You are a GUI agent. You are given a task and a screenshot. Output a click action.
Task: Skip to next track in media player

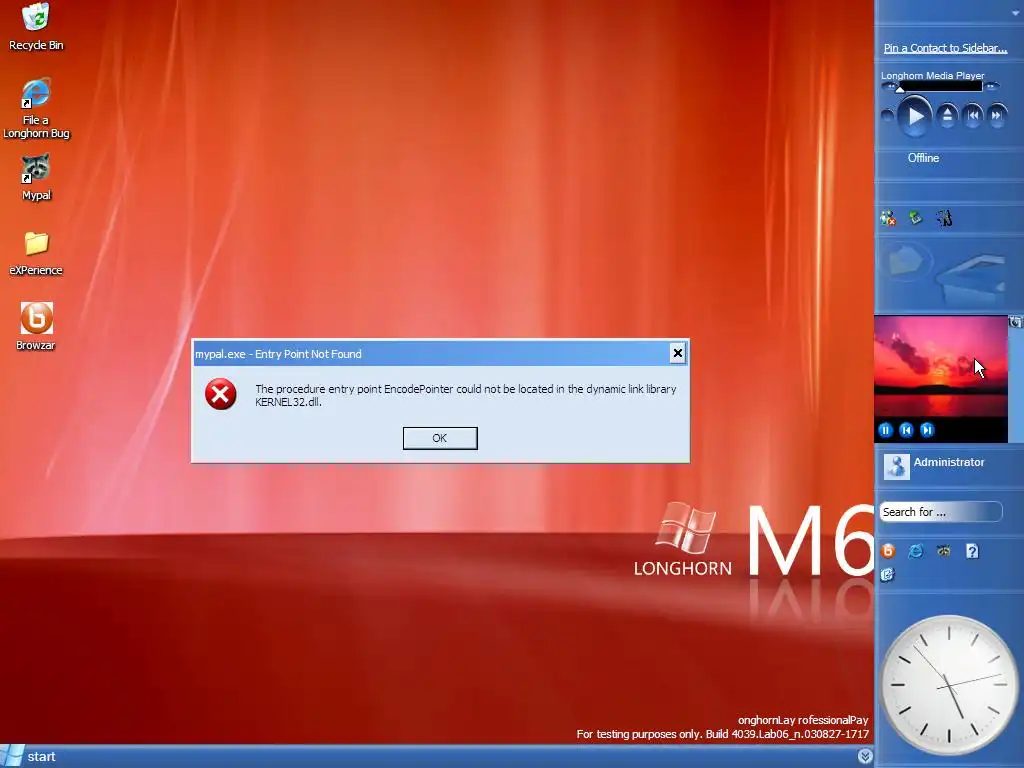click(997, 116)
